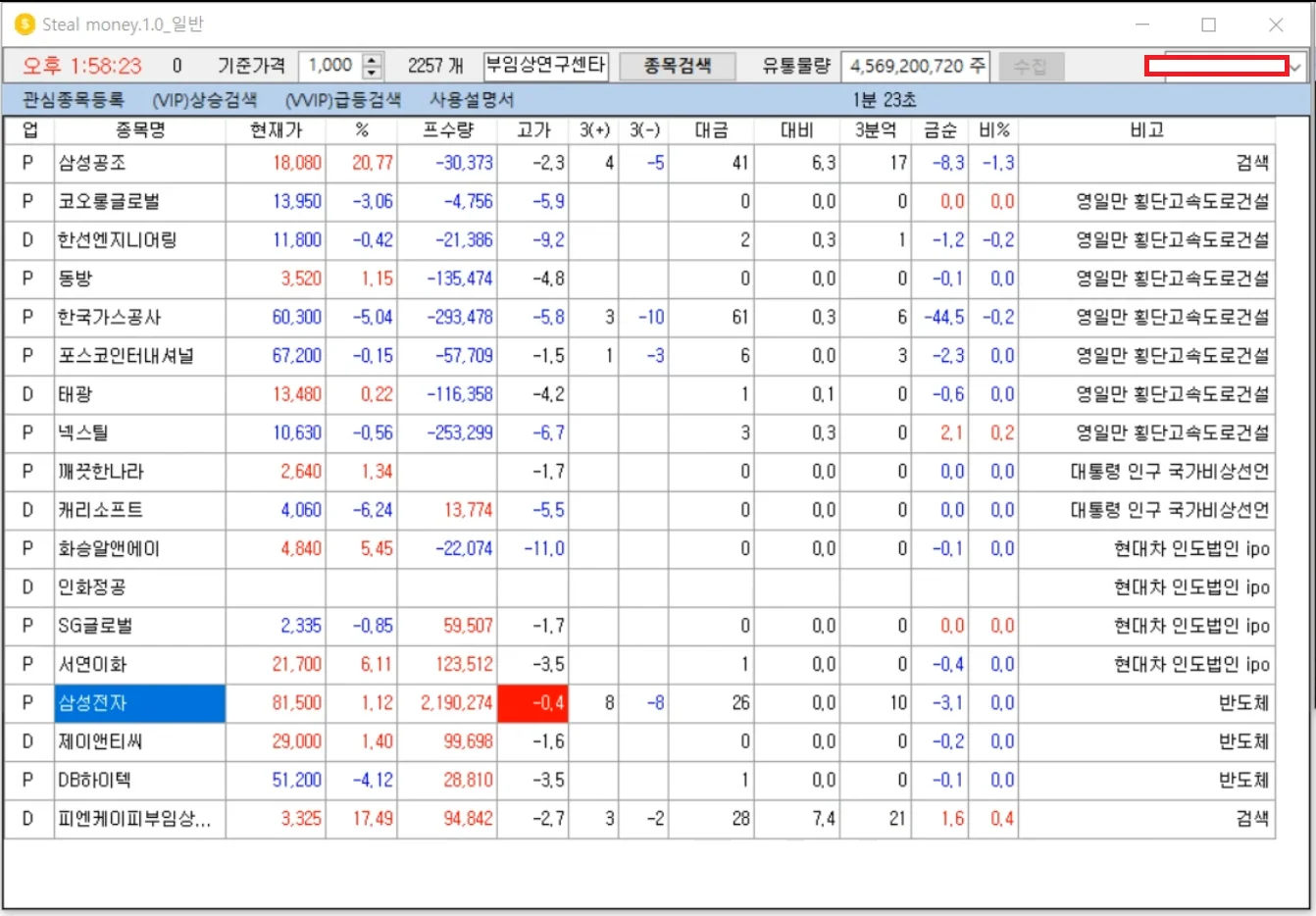Click the Steal money app coin icon
Screen dimensions: 1316x916
click(25, 25)
